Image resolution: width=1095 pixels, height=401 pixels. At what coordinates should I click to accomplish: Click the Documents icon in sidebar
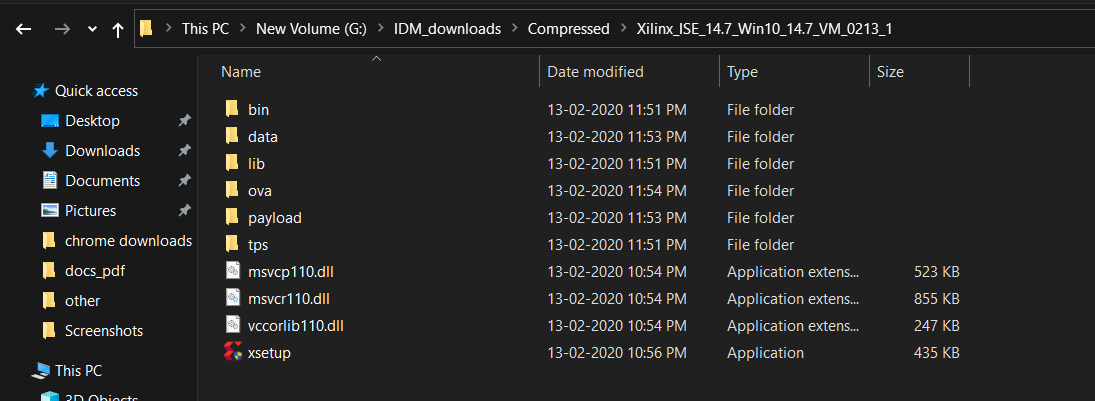[50, 180]
